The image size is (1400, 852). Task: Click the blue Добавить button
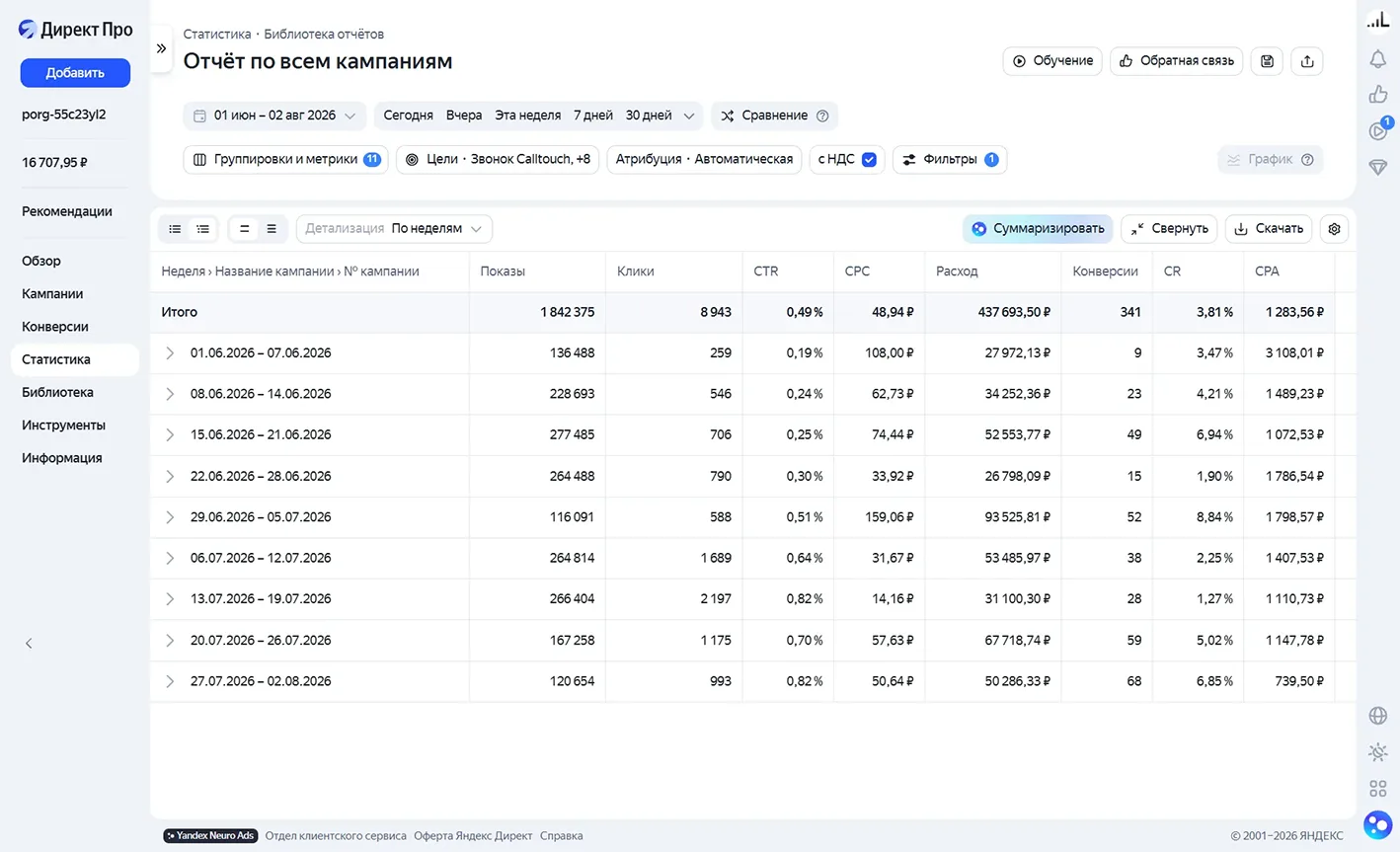pyautogui.click(x=75, y=72)
